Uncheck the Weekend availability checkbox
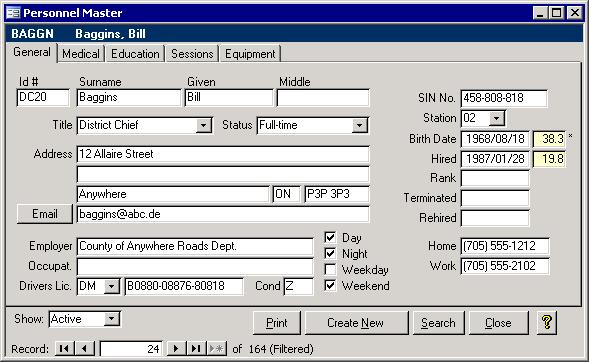The width and height of the screenshot is (589, 362). tap(330, 286)
